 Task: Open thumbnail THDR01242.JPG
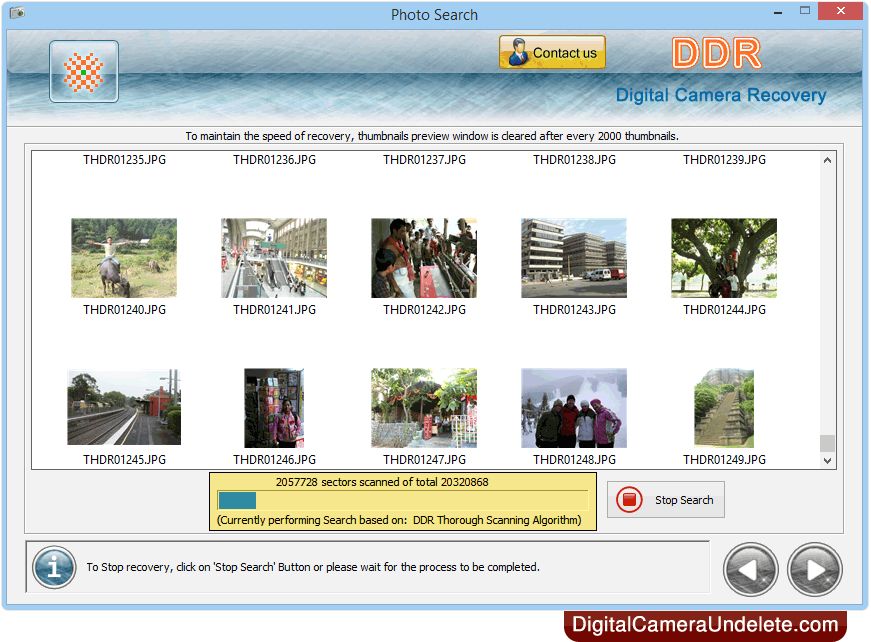pos(424,258)
